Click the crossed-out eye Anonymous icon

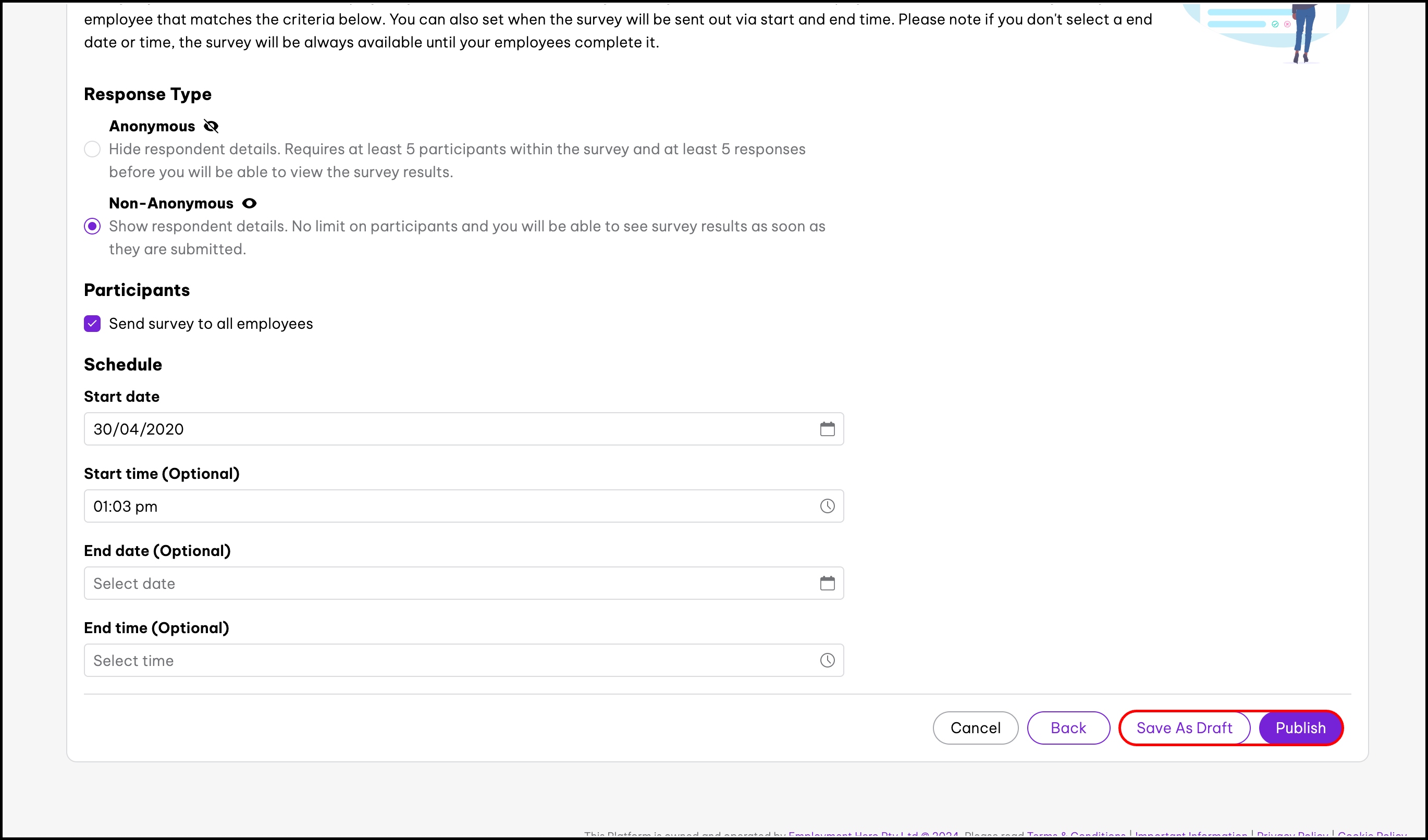[211, 126]
